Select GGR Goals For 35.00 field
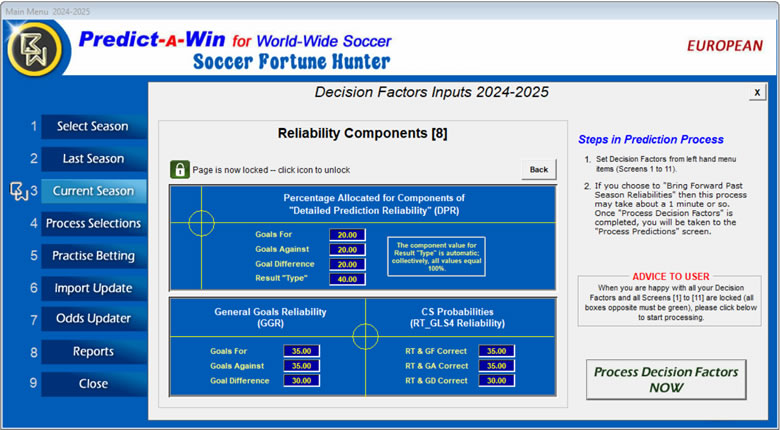The image size is (780, 430). (x=301, y=351)
